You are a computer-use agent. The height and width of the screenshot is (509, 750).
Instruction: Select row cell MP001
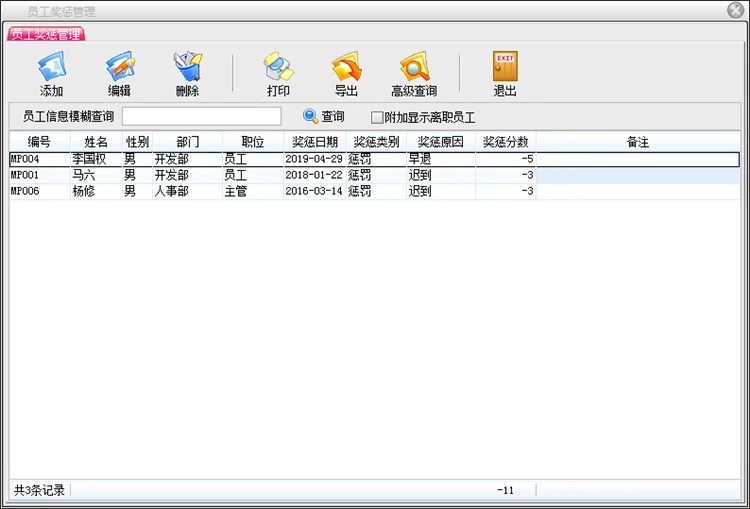(x=40, y=175)
